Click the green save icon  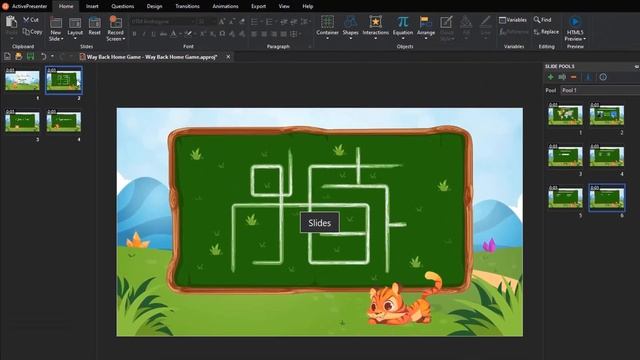pyautogui.click(x=30, y=57)
